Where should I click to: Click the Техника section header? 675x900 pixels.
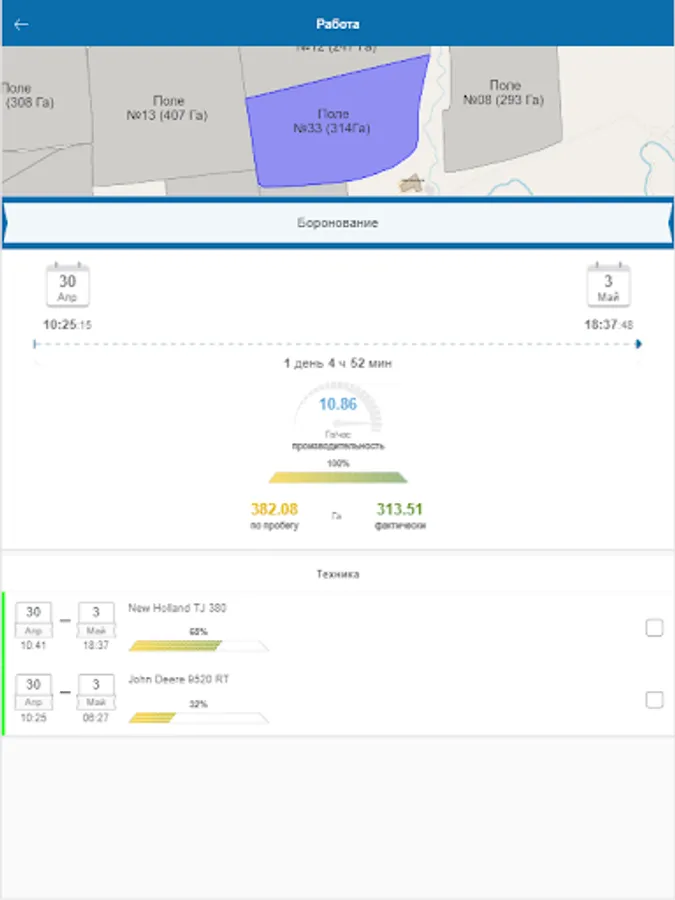(x=338, y=574)
